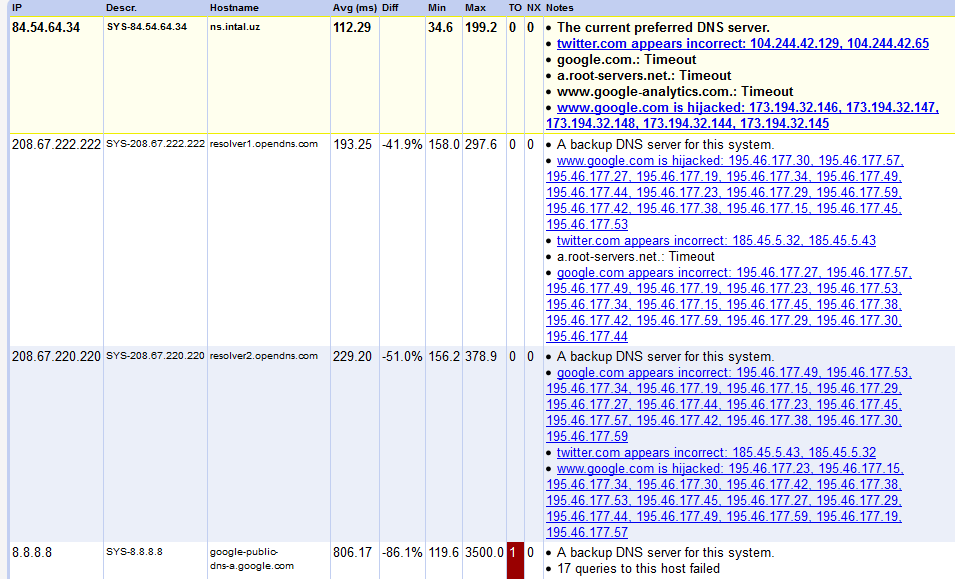This screenshot has height=579, width=955.
Task: Click average value 112.29
Action: pos(352,27)
